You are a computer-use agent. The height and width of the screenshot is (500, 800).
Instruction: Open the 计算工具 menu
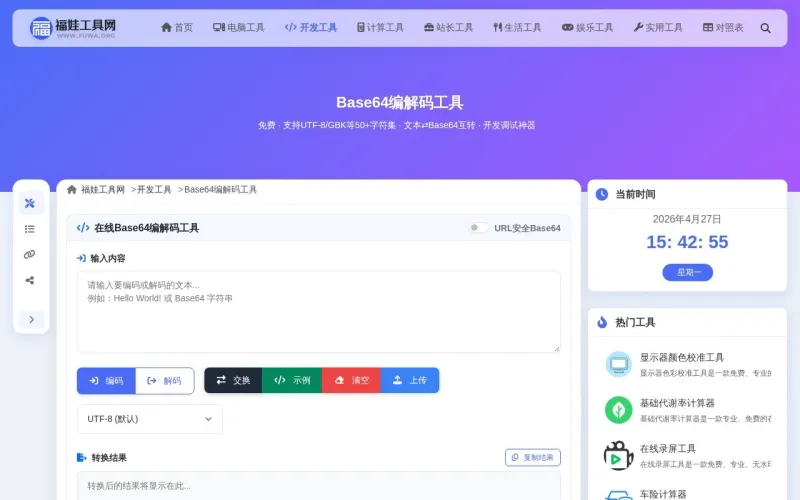click(x=380, y=28)
